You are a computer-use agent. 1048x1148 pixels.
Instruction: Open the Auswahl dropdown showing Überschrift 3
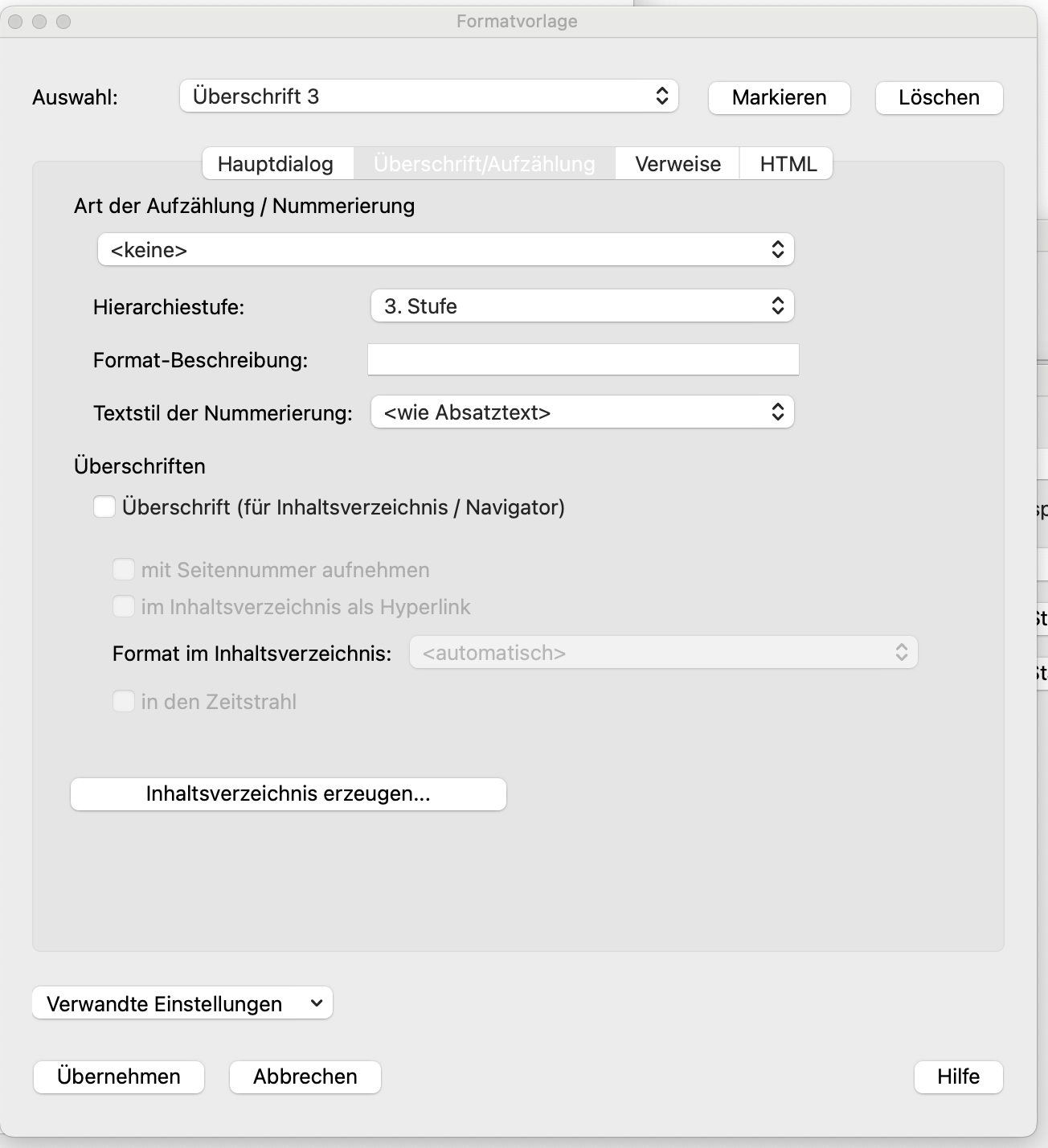coord(428,96)
